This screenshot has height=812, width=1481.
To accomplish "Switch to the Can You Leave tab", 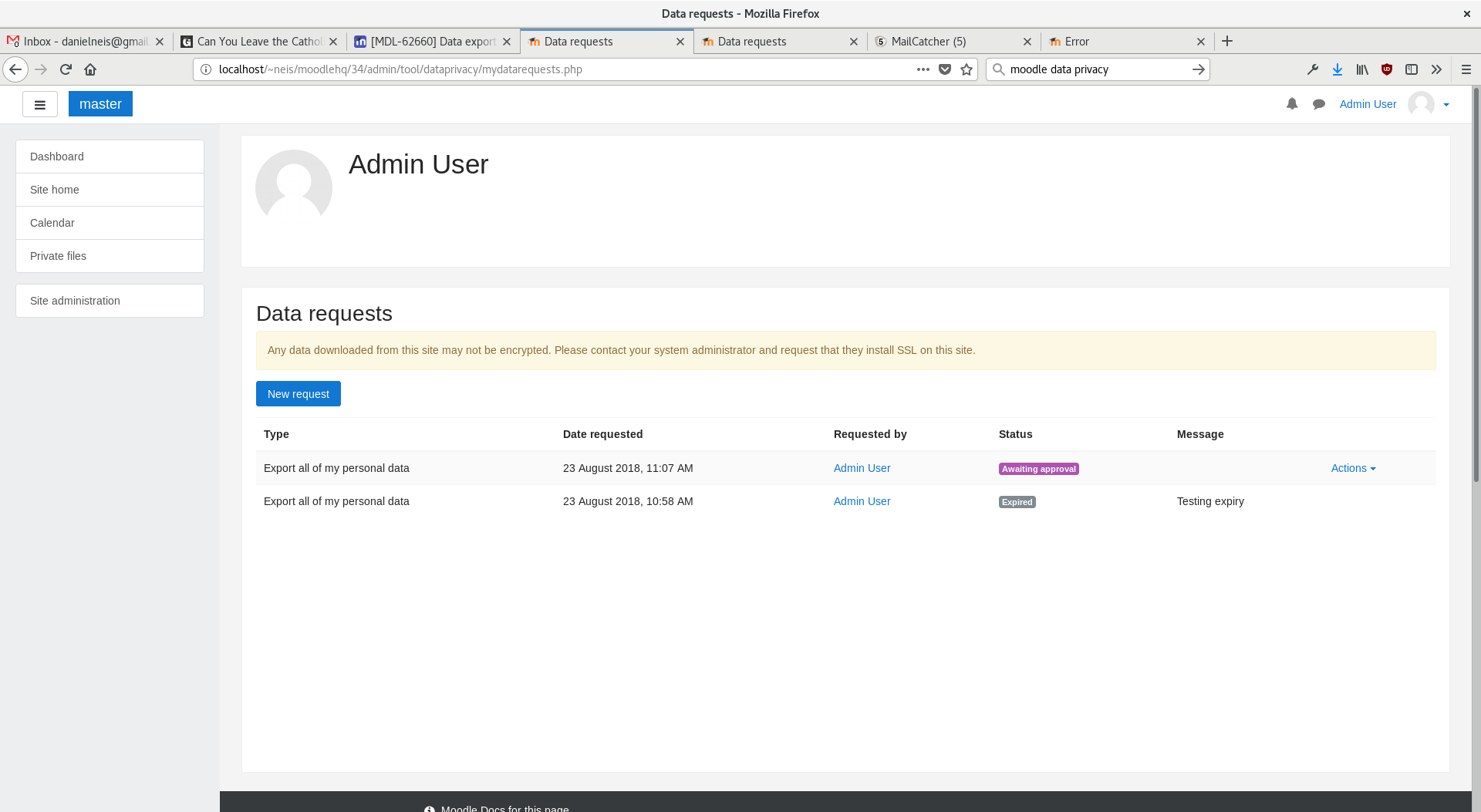I will [x=260, y=42].
